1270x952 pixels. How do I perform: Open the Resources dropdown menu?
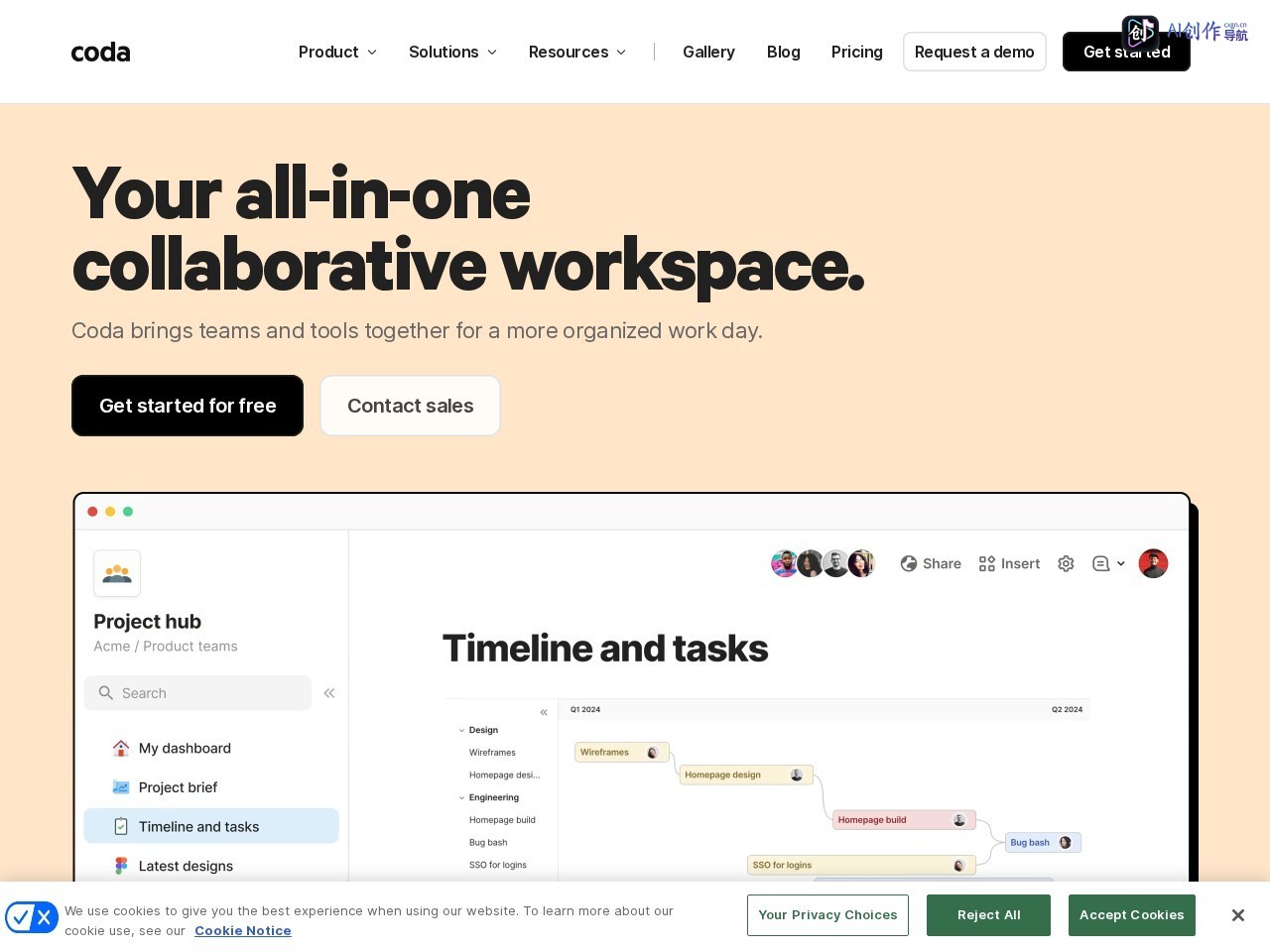click(x=577, y=52)
